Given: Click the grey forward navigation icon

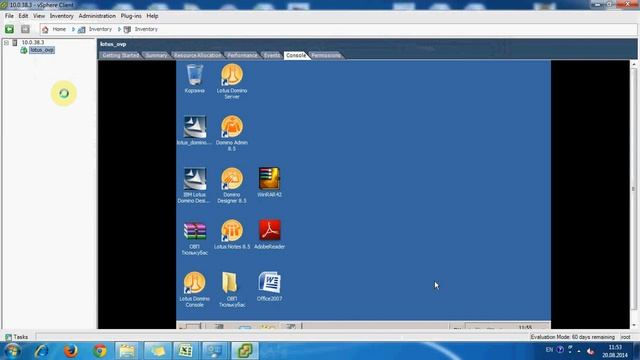Looking at the screenshot, I should (25, 29).
